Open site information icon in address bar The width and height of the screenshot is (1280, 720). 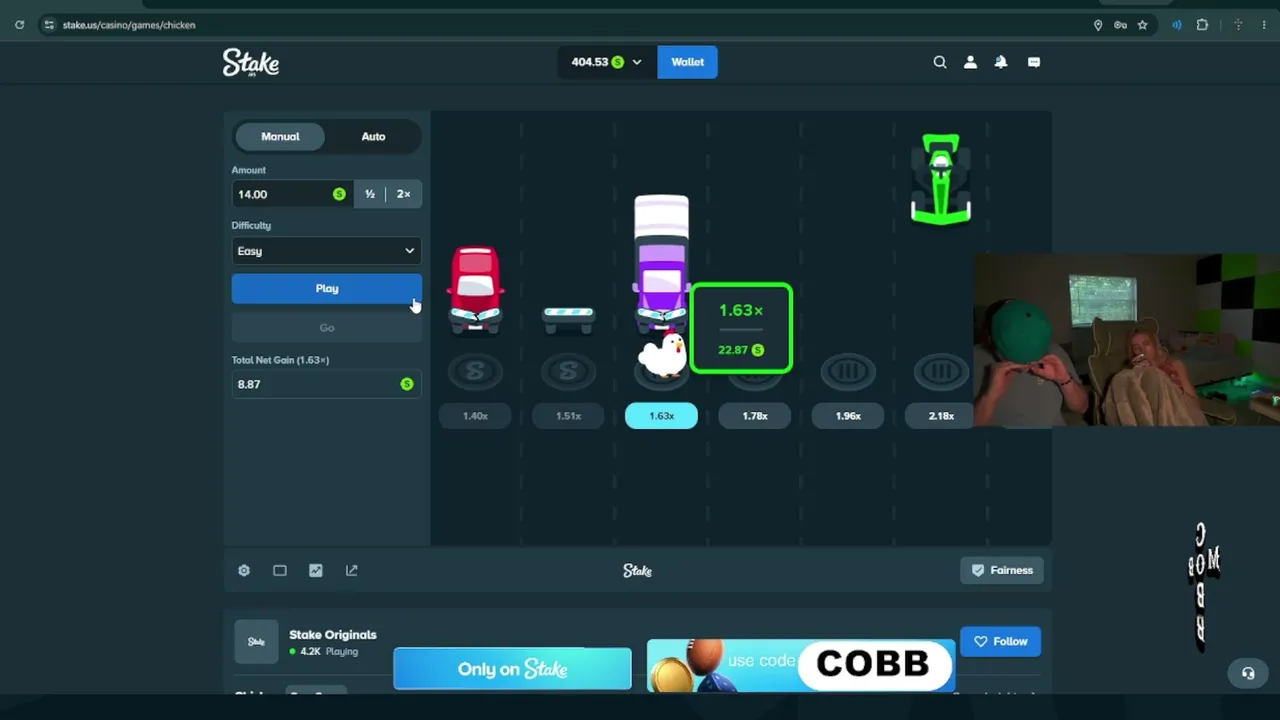point(49,25)
